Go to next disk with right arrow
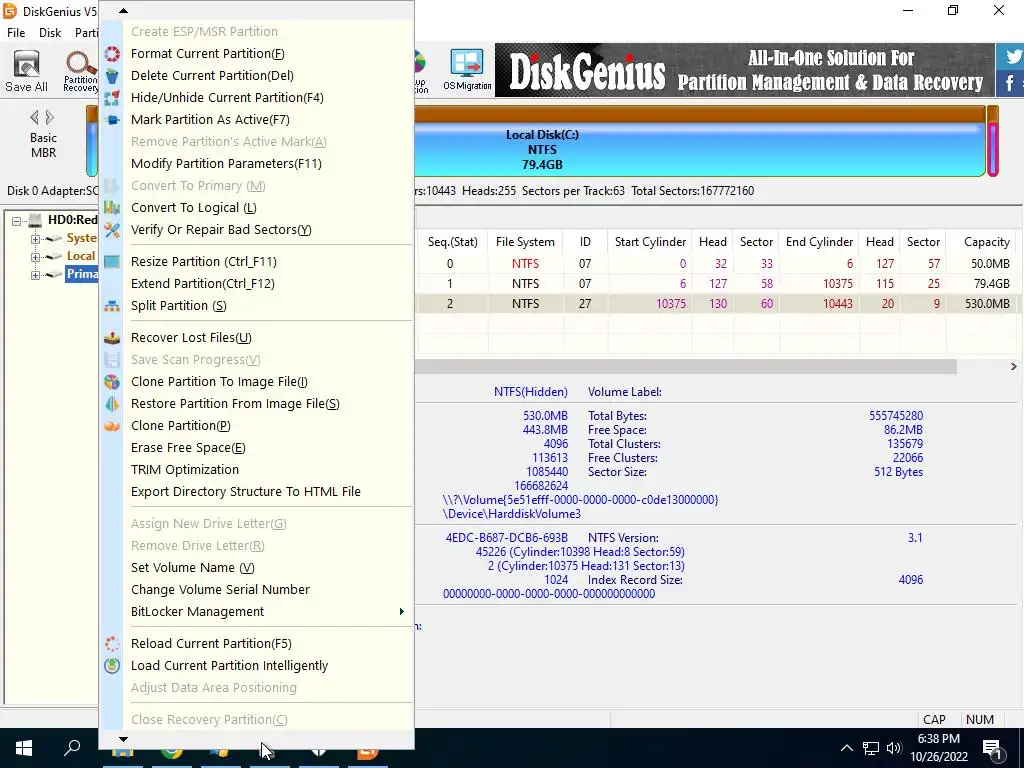The image size is (1024, 768). 50,118
